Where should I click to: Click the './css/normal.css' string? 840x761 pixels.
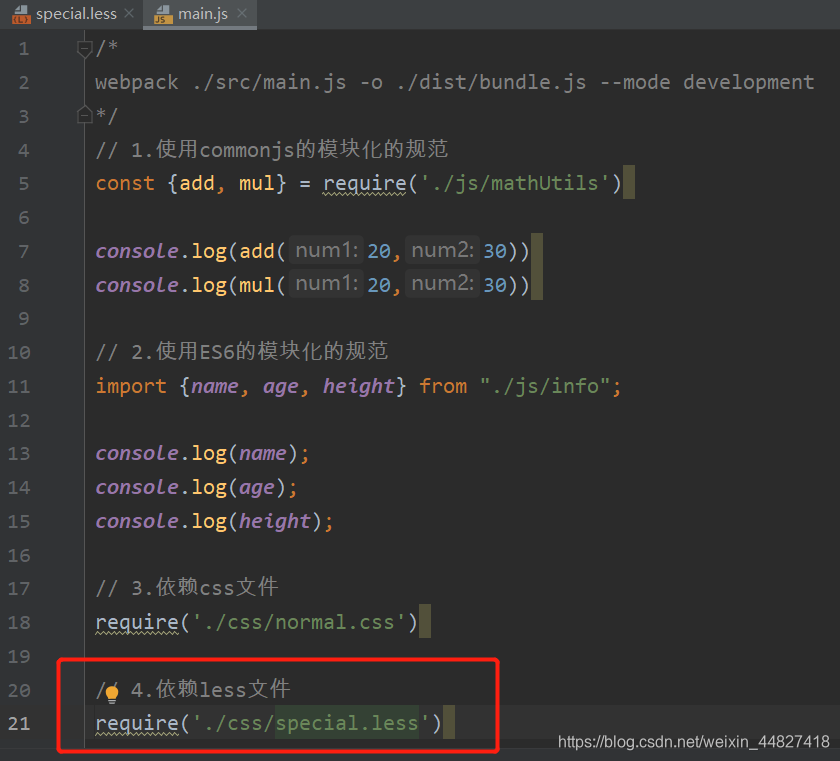click(299, 622)
